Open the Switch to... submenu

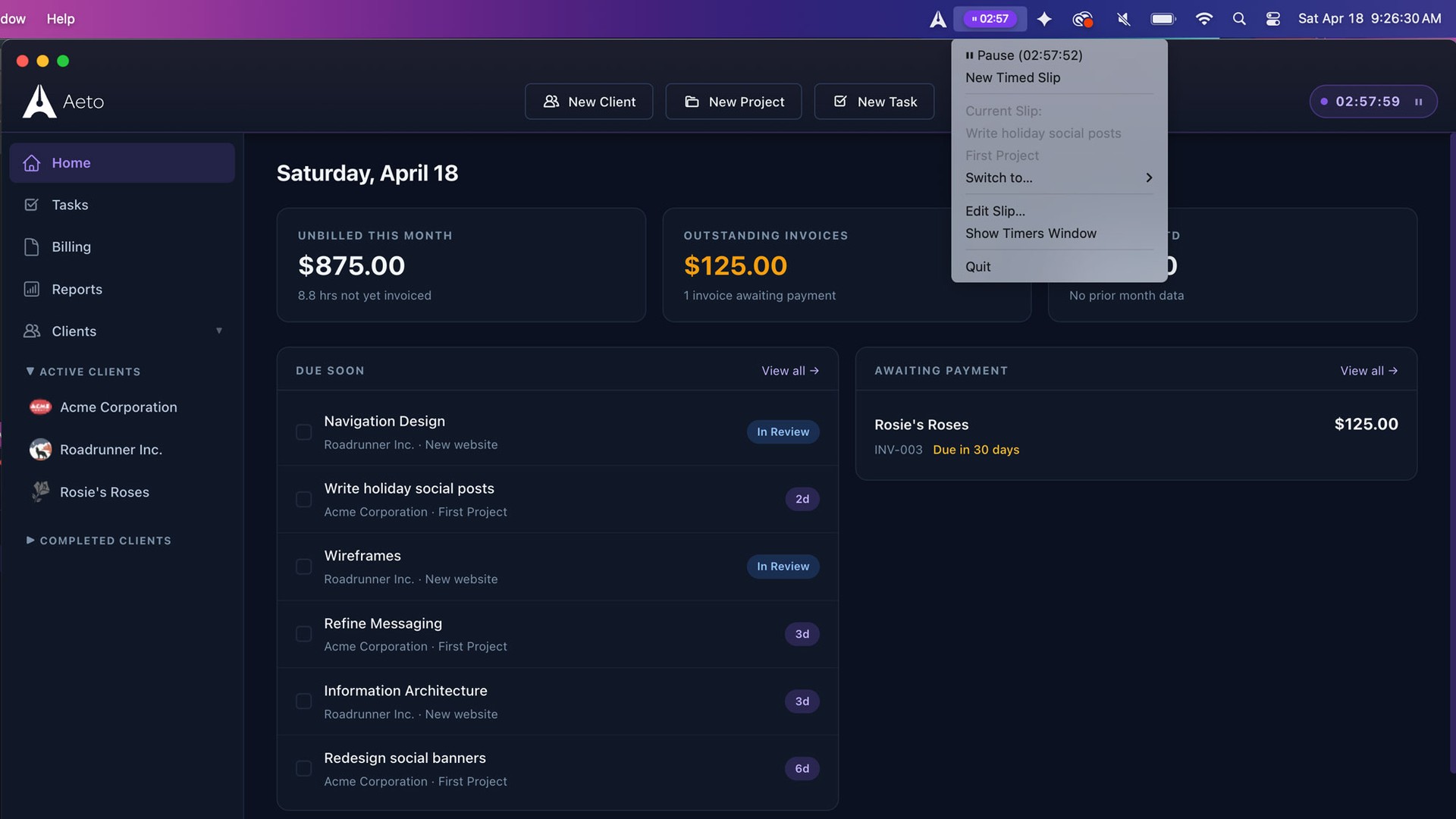click(1059, 178)
